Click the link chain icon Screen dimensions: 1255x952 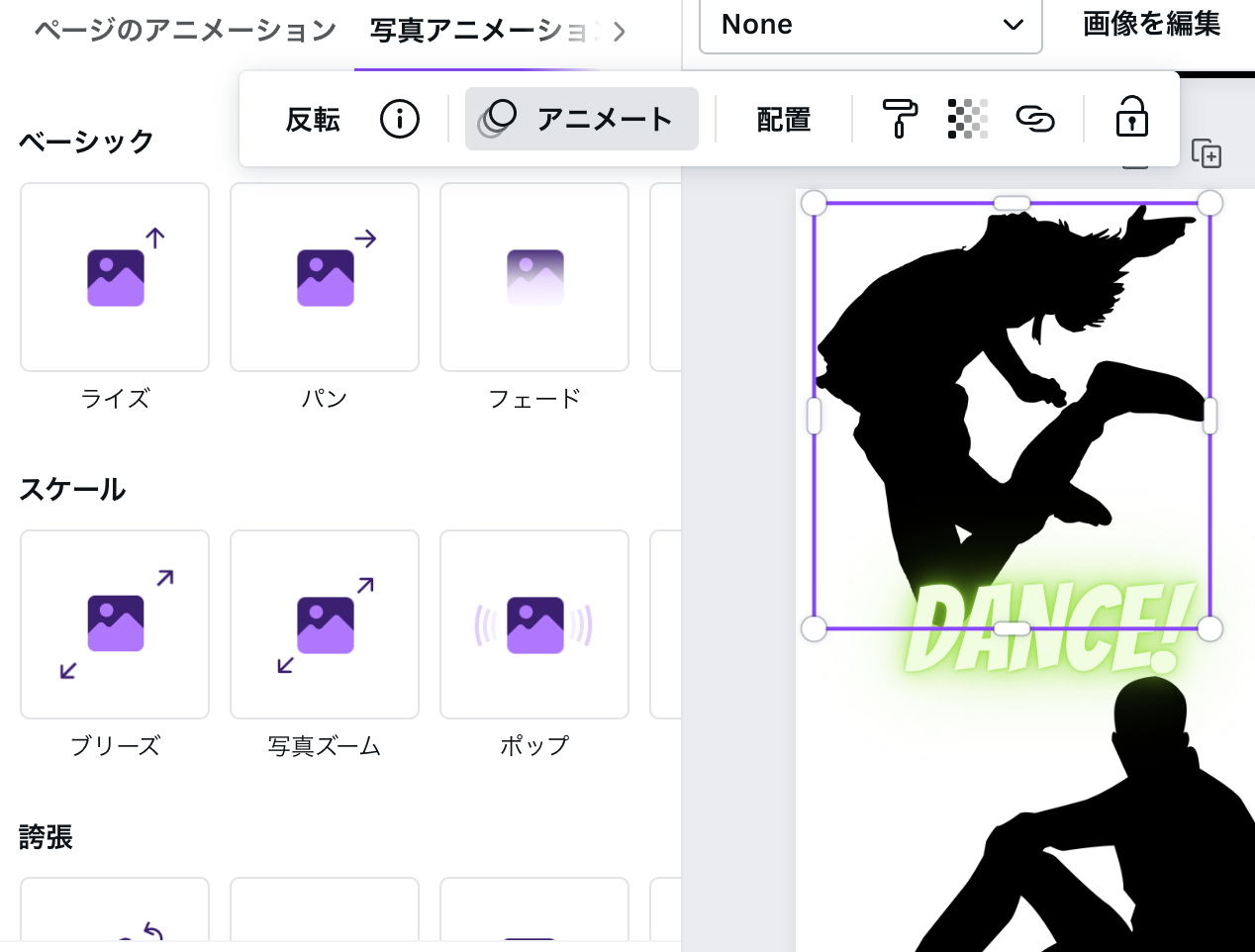[x=1035, y=119]
